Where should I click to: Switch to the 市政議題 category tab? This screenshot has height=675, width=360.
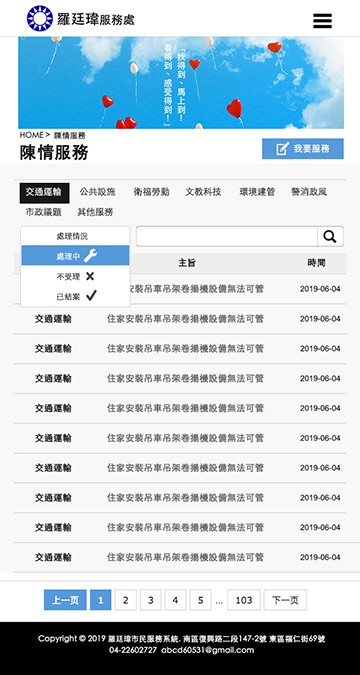point(43,212)
